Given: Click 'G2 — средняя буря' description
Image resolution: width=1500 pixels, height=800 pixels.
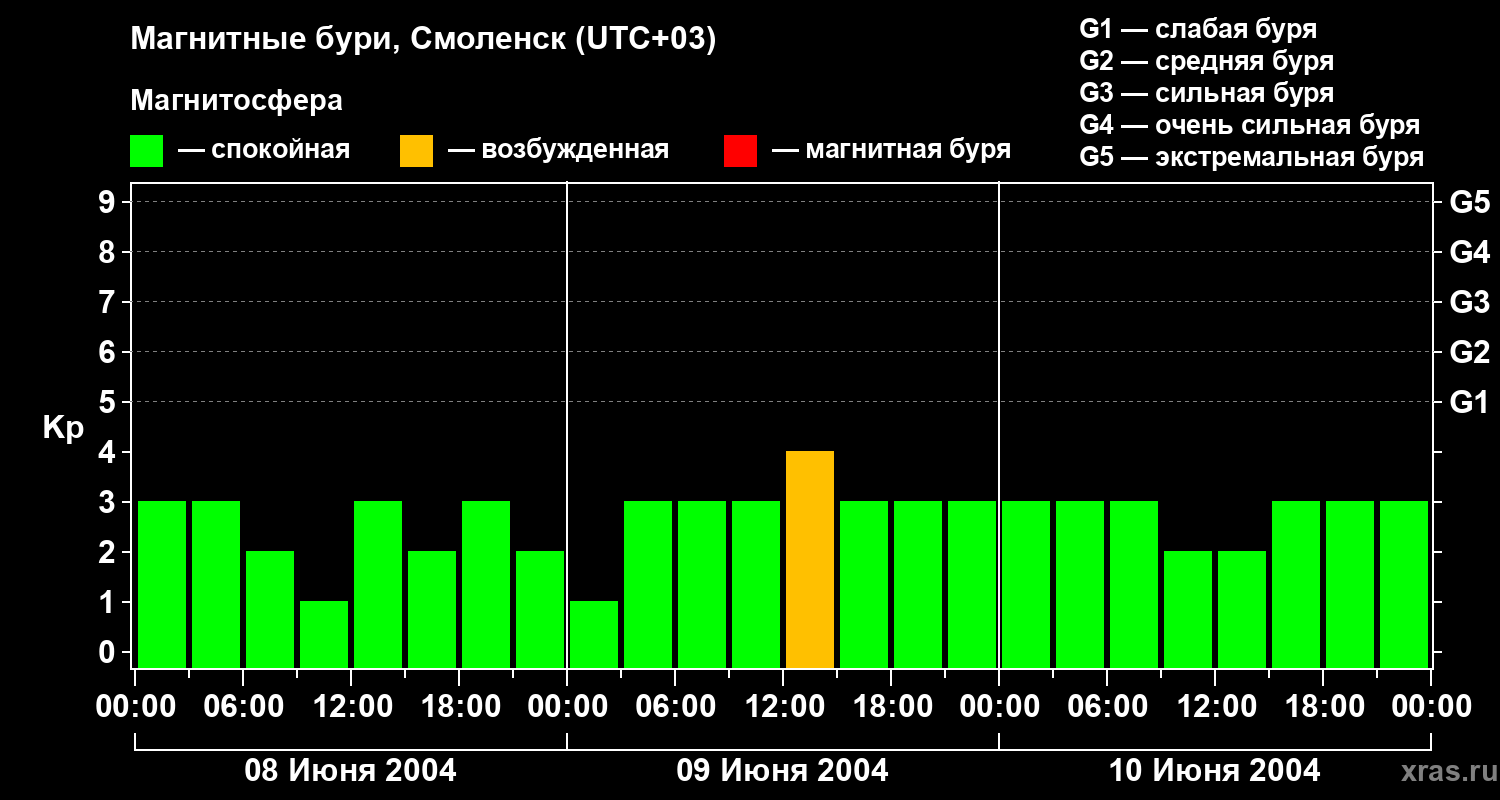Looking at the screenshot, I should [1206, 61].
